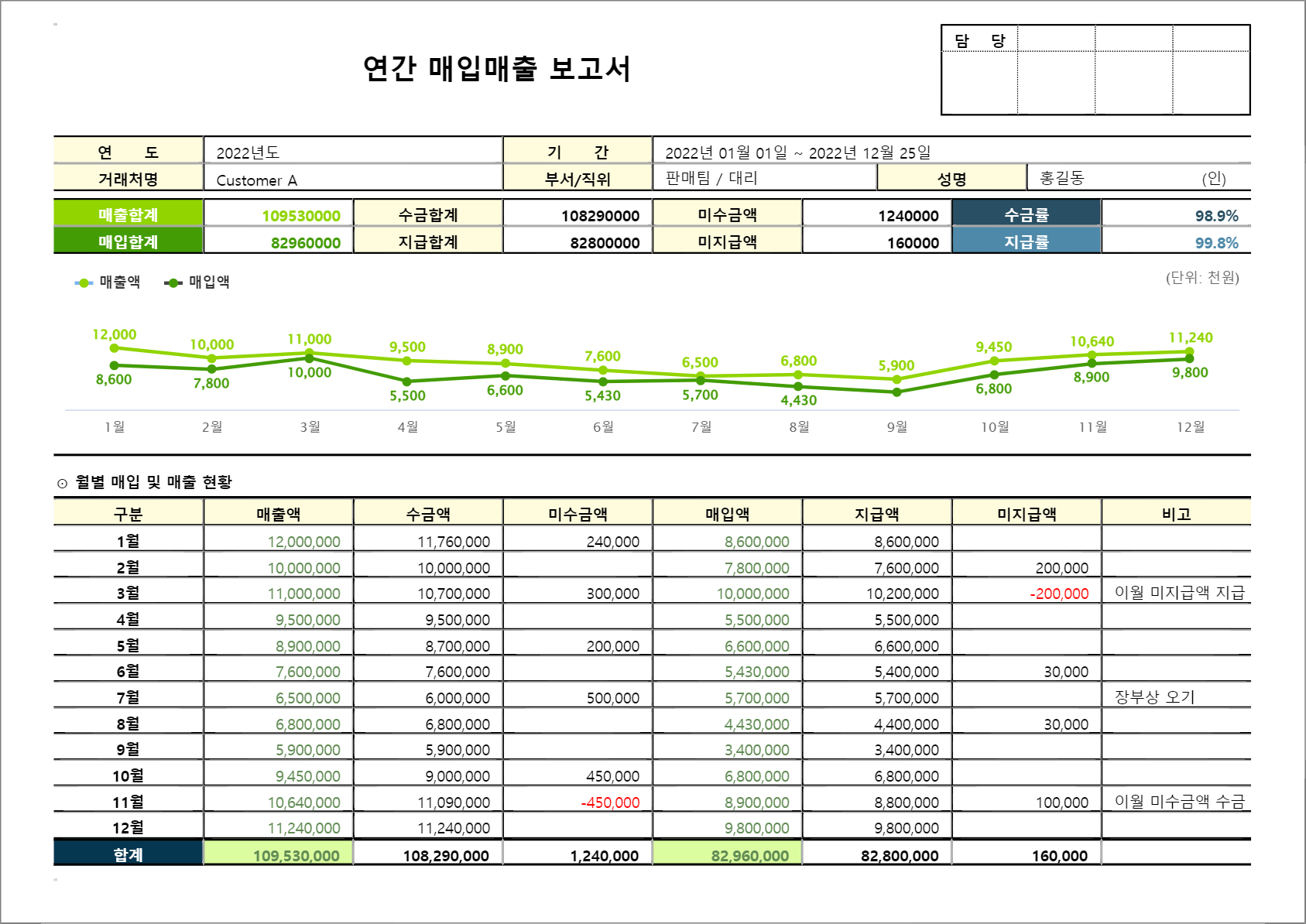Select the 5,900 data label for 9월
Screen dimensions: 1306x924
[896, 365]
